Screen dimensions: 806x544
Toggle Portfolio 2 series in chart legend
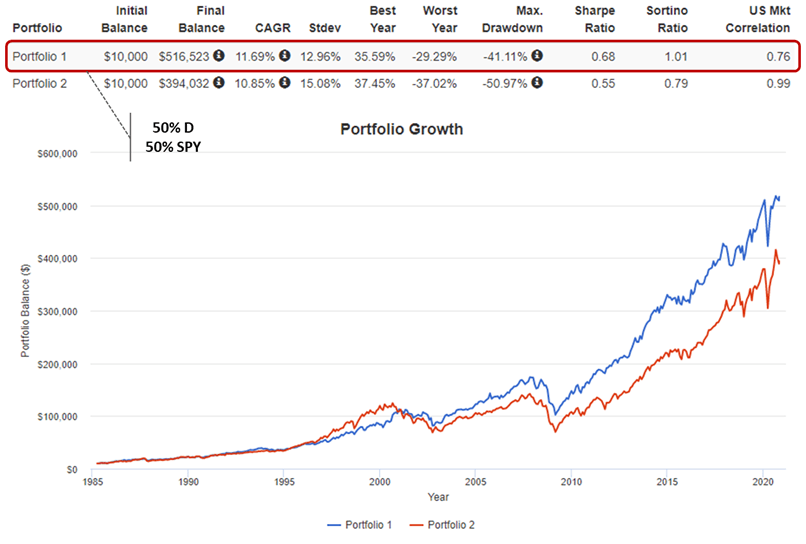442,524
